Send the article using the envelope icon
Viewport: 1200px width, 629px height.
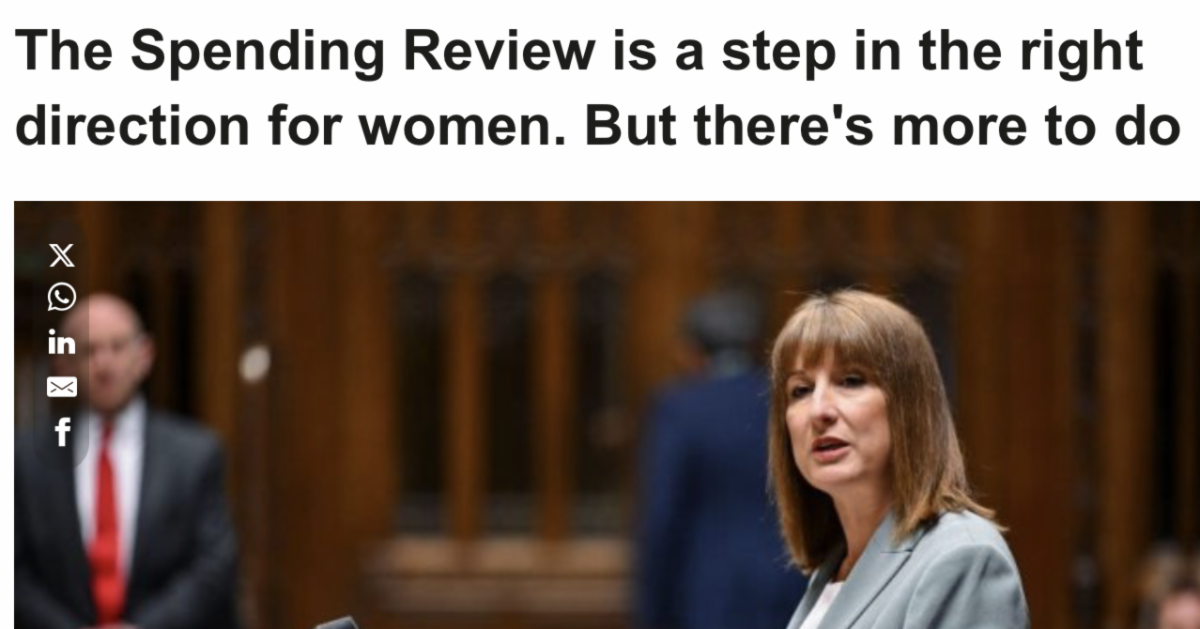61,387
